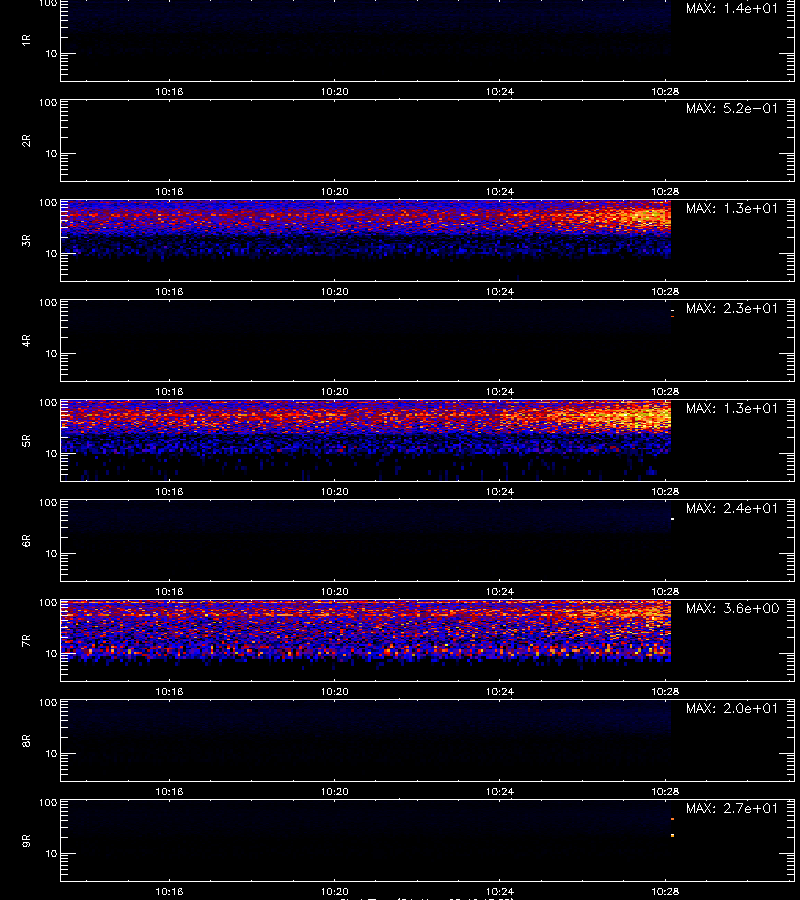The height and width of the screenshot is (900, 800).
Task: Click the 10:28 tick label below 7R panel
Action: [x=665, y=691]
